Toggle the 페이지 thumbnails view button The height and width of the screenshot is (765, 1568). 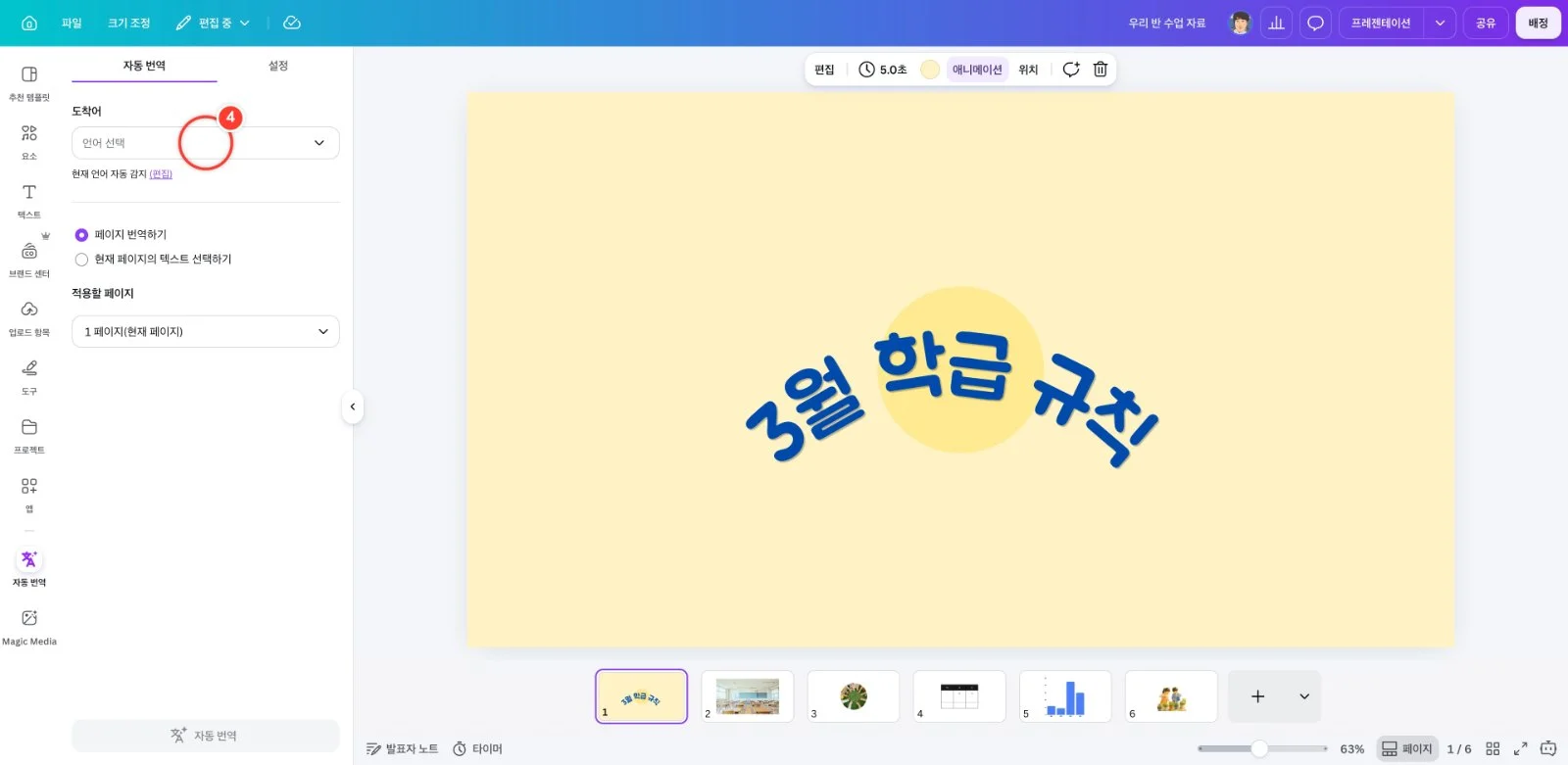1407,748
